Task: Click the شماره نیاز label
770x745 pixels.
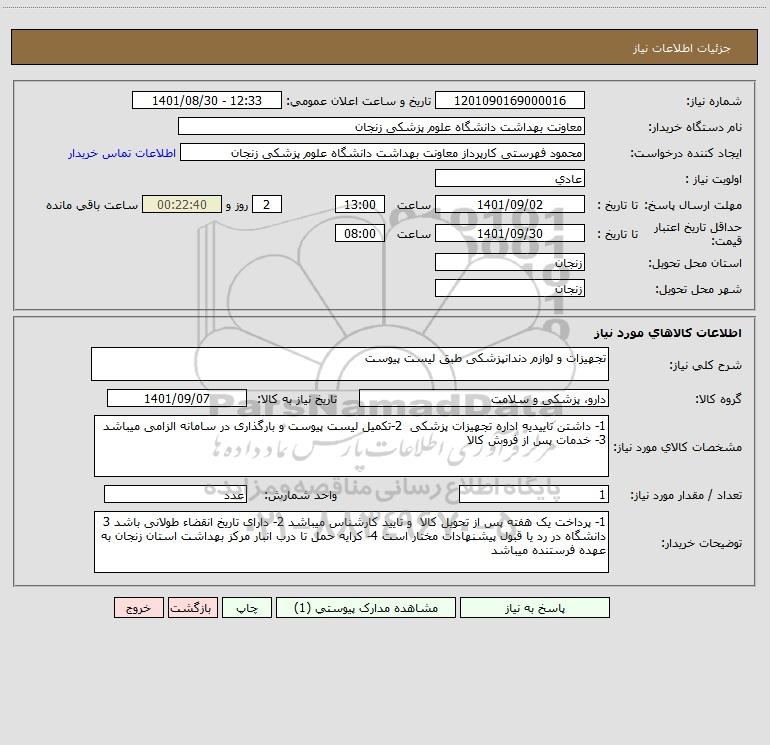Action: (x=714, y=102)
